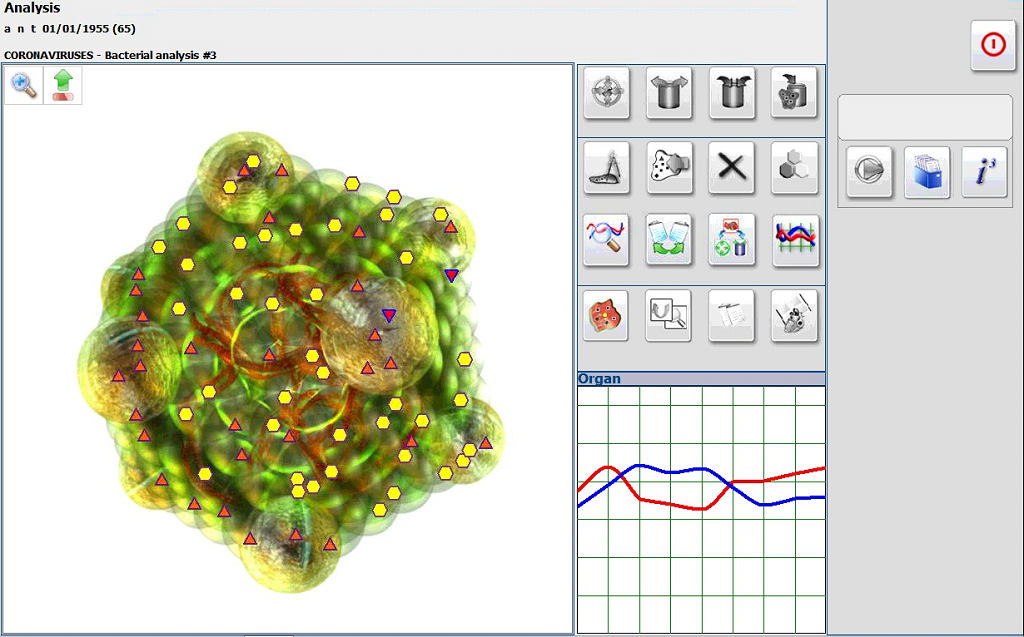Click the zoom-in magnifier icon
Image resolution: width=1024 pixels, height=637 pixels.
tap(24, 86)
